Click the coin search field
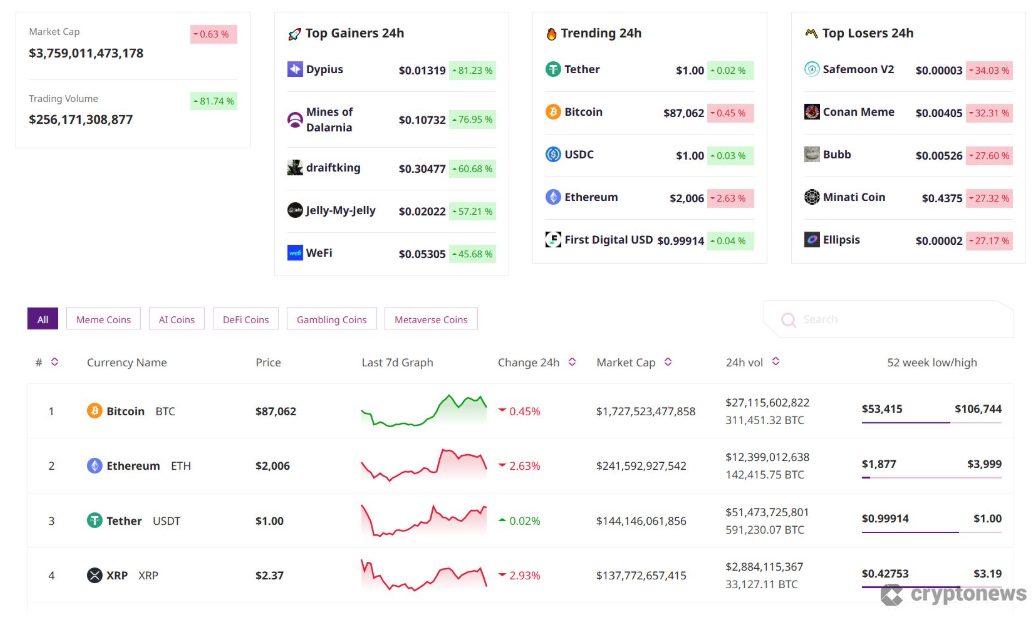Image resolution: width=1034 pixels, height=620 pixels. [890, 319]
